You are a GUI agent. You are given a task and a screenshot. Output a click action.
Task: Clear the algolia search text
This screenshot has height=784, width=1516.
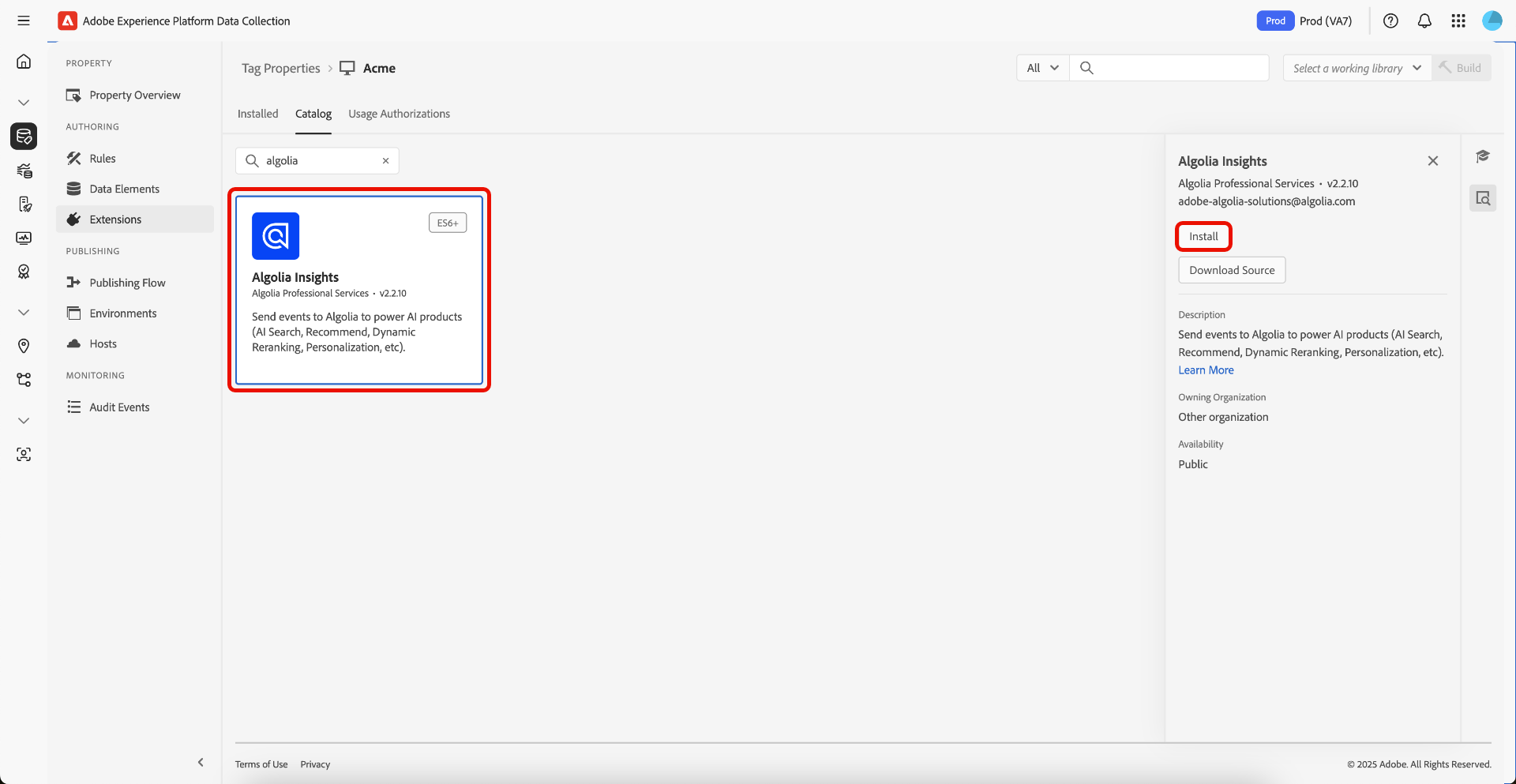pyautogui.click(x=386, y=161)
